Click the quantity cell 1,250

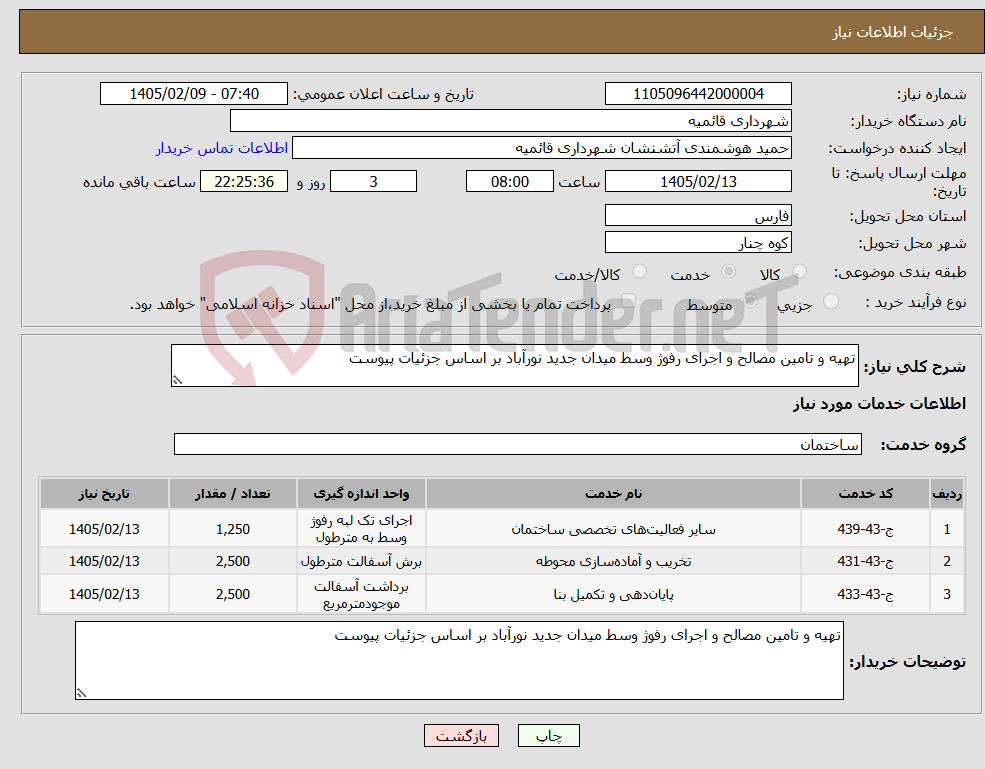232,529
